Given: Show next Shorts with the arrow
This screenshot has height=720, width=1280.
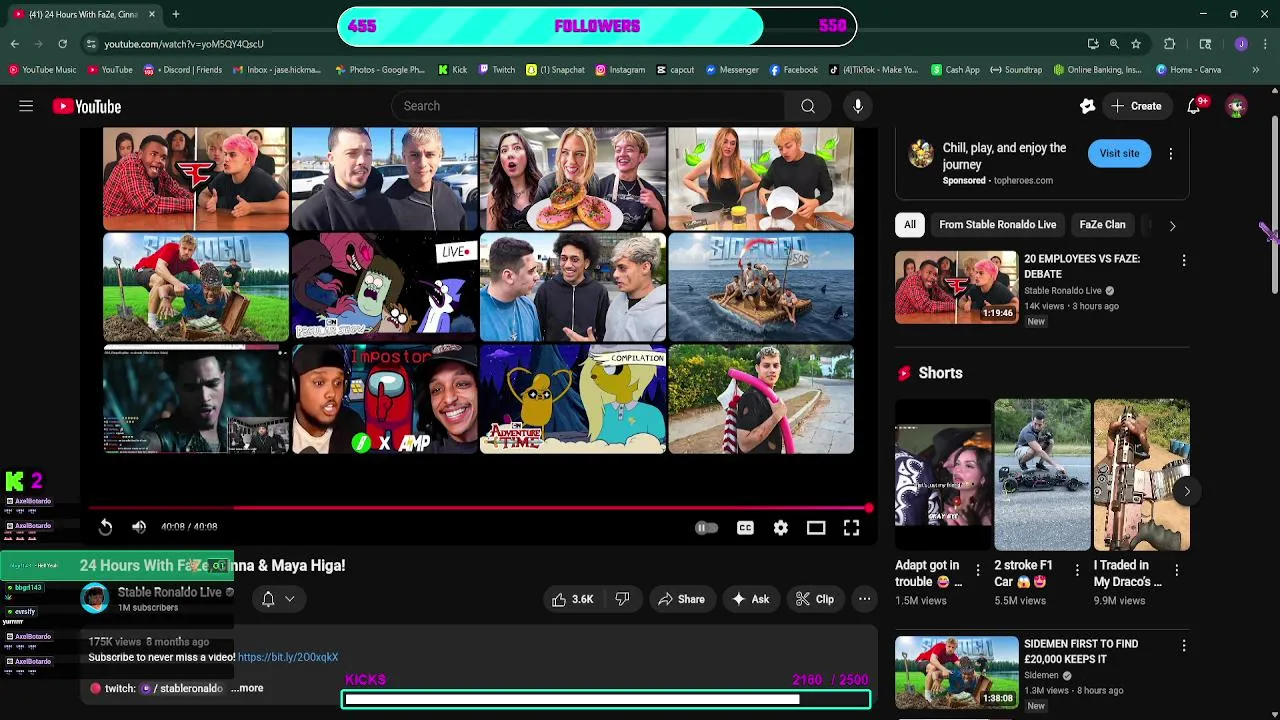Looking at the screenshot, I should (1187, 491).
